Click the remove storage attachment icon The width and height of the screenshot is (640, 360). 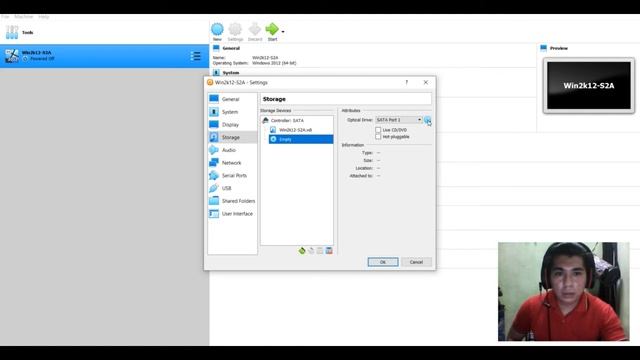(329, 251)
